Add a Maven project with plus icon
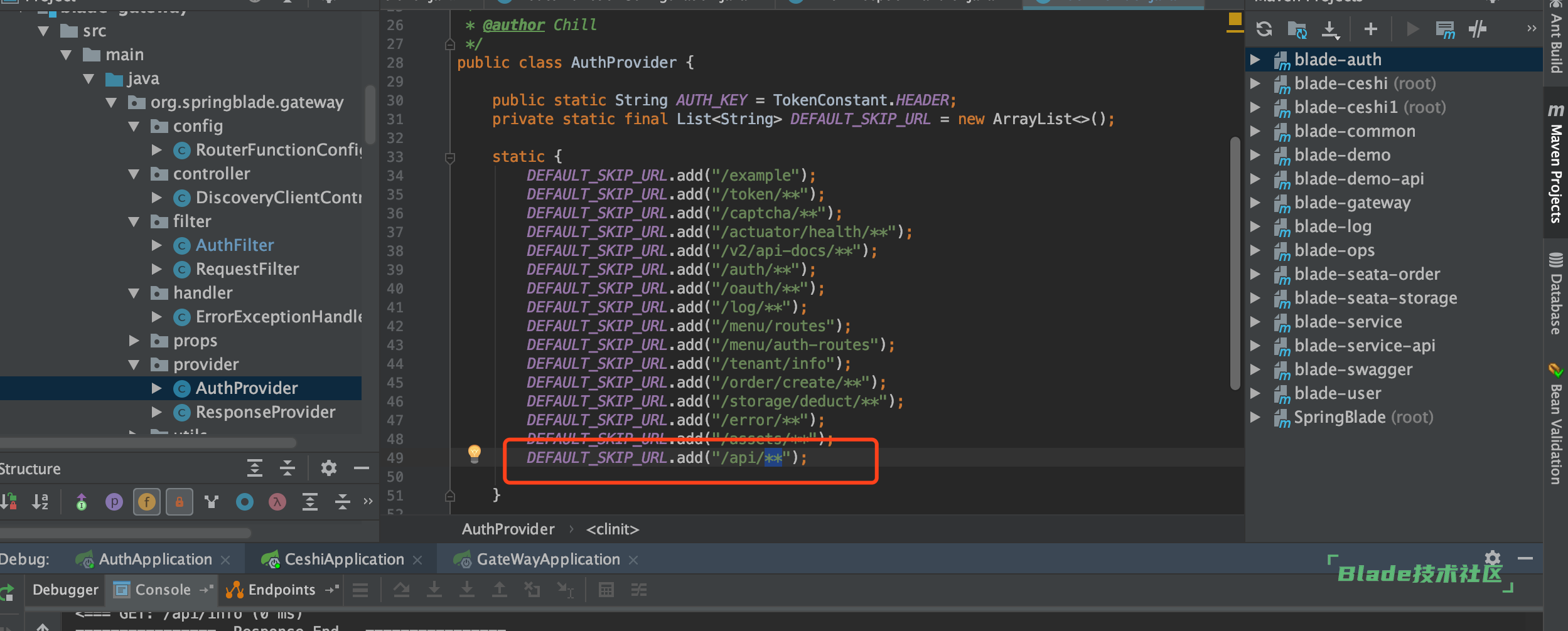This screenshot has width=1568, height=631. coord(1371,29)
